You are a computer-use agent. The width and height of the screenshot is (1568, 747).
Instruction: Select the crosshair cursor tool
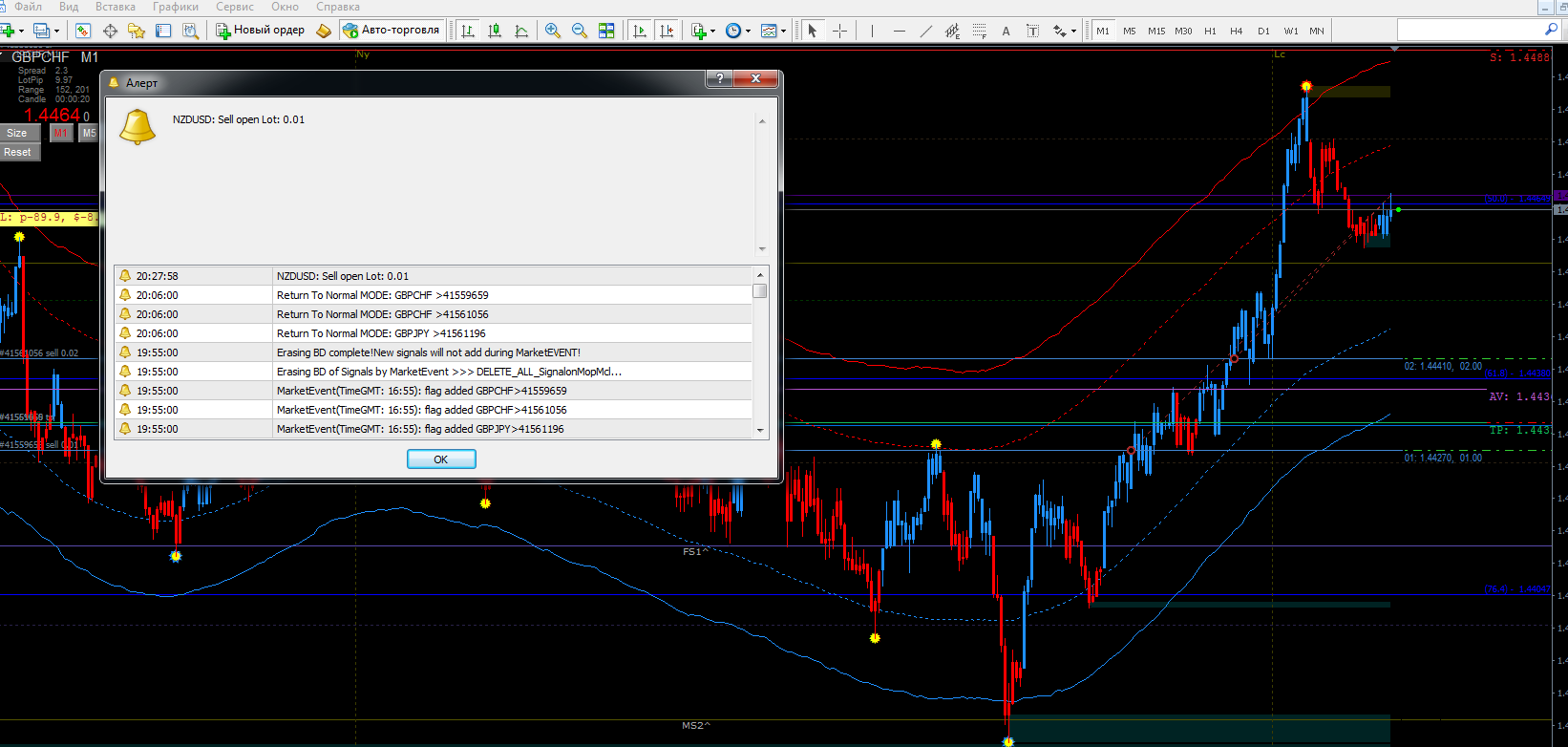pyautogui.click(x=839, y=31)
